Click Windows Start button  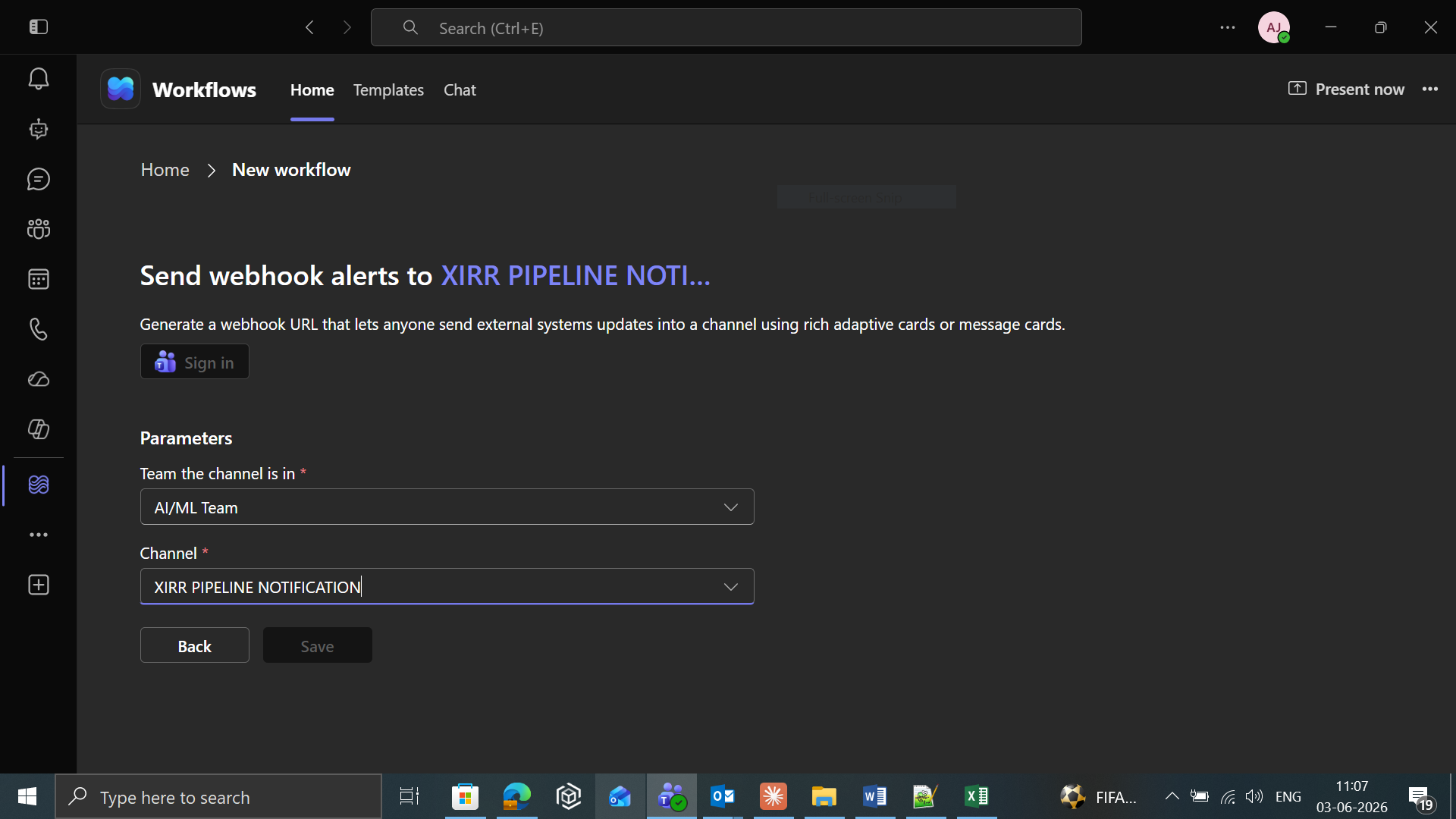point(27,796)
